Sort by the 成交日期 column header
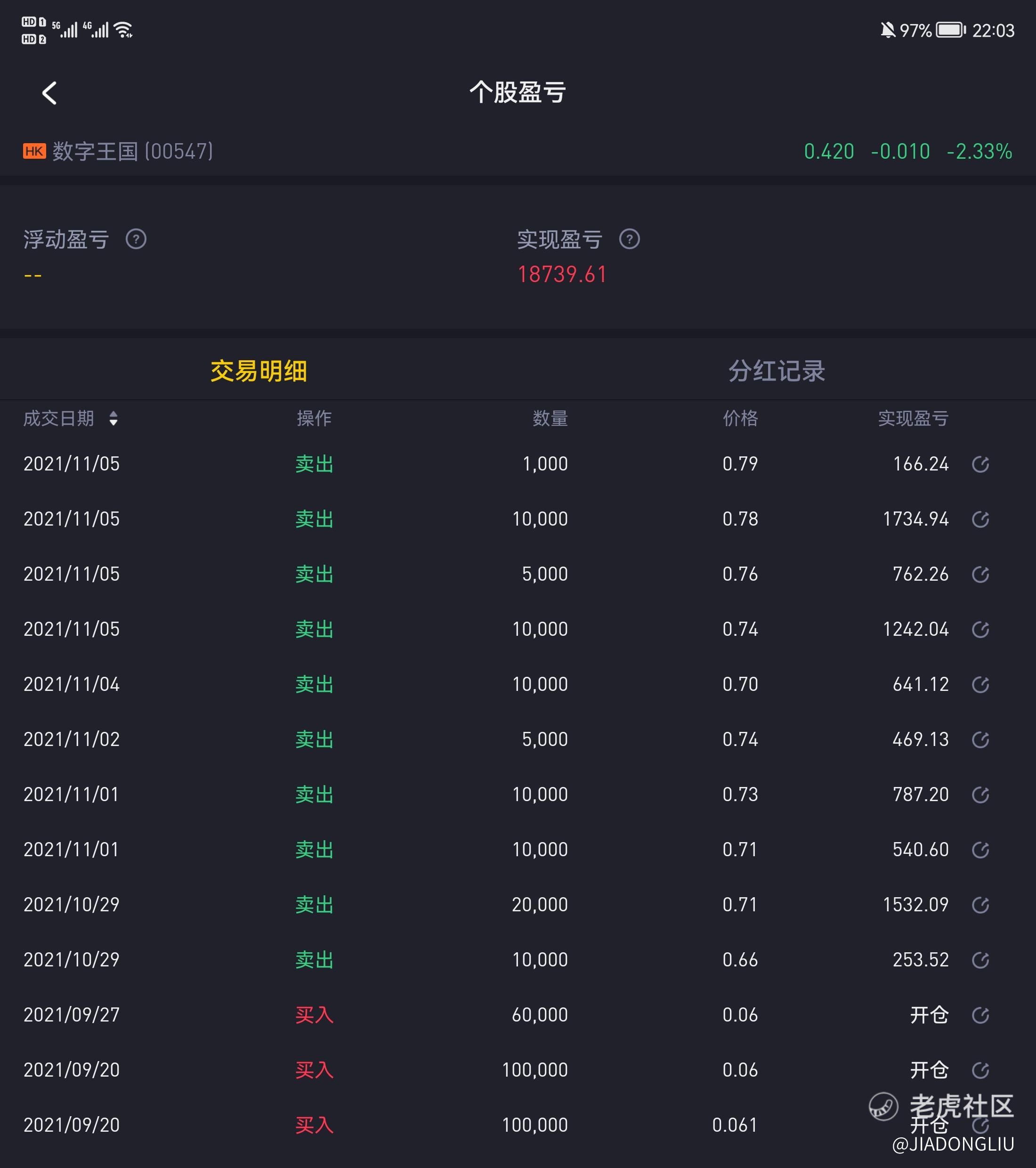 pos(59,418)
